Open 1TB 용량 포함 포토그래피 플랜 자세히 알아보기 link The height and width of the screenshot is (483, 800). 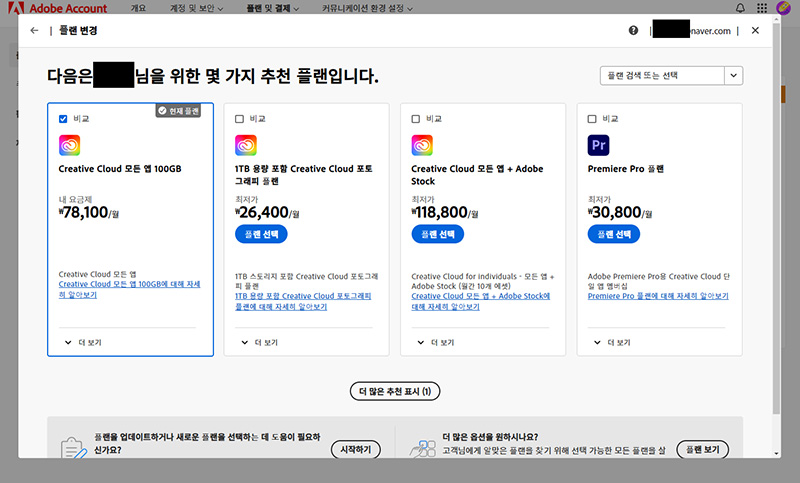(303, 301)
